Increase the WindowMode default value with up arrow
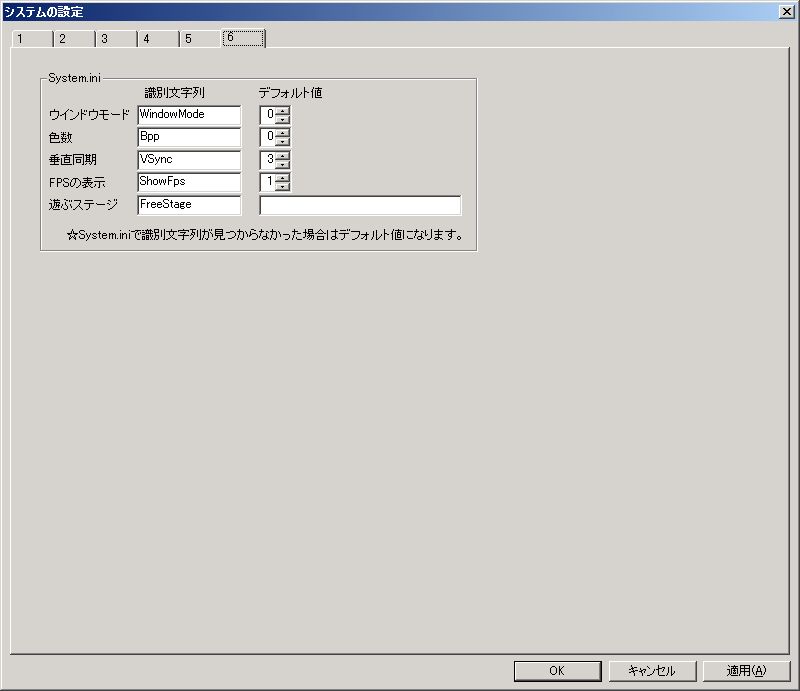800x691 pixels. pos(283,111)
